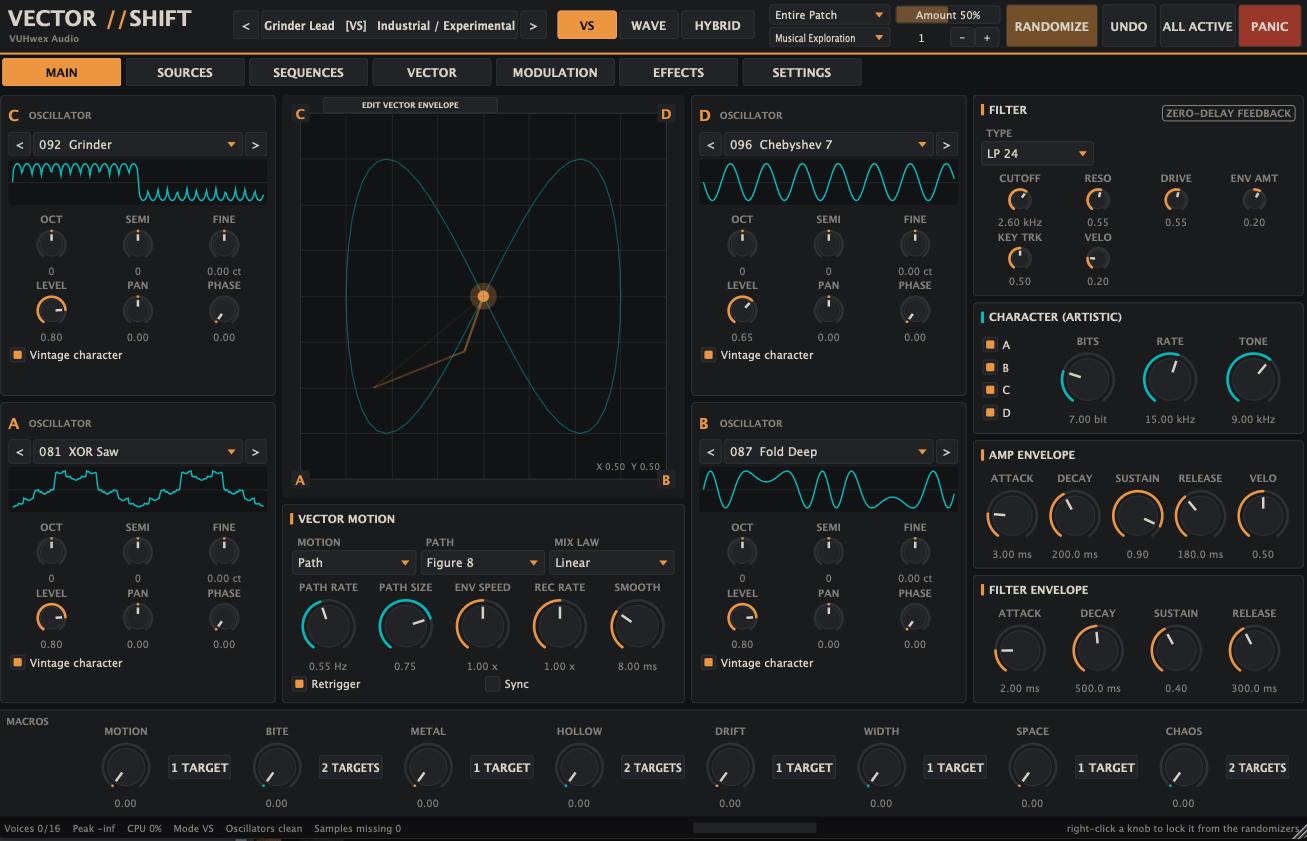Step Oscillator C to the next waveform
Viewport: 1307px width, 841px height.
coord(256,145)
